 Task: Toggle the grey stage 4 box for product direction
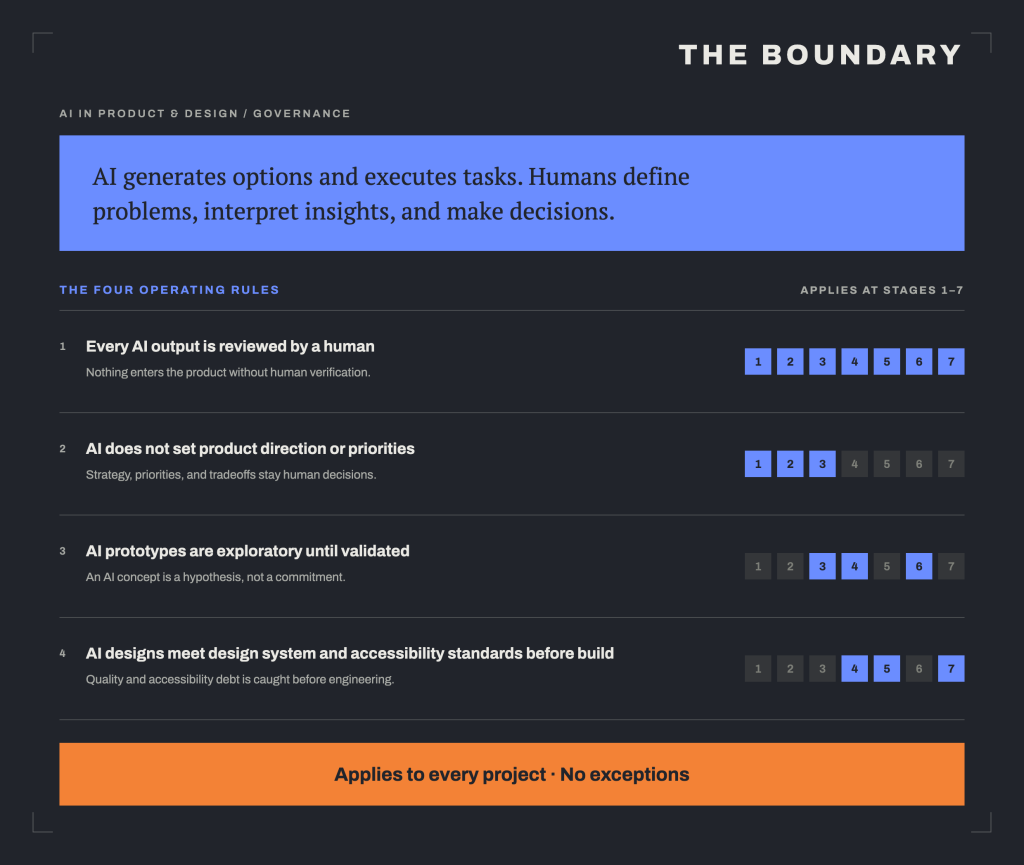click(x=854, y=464)
